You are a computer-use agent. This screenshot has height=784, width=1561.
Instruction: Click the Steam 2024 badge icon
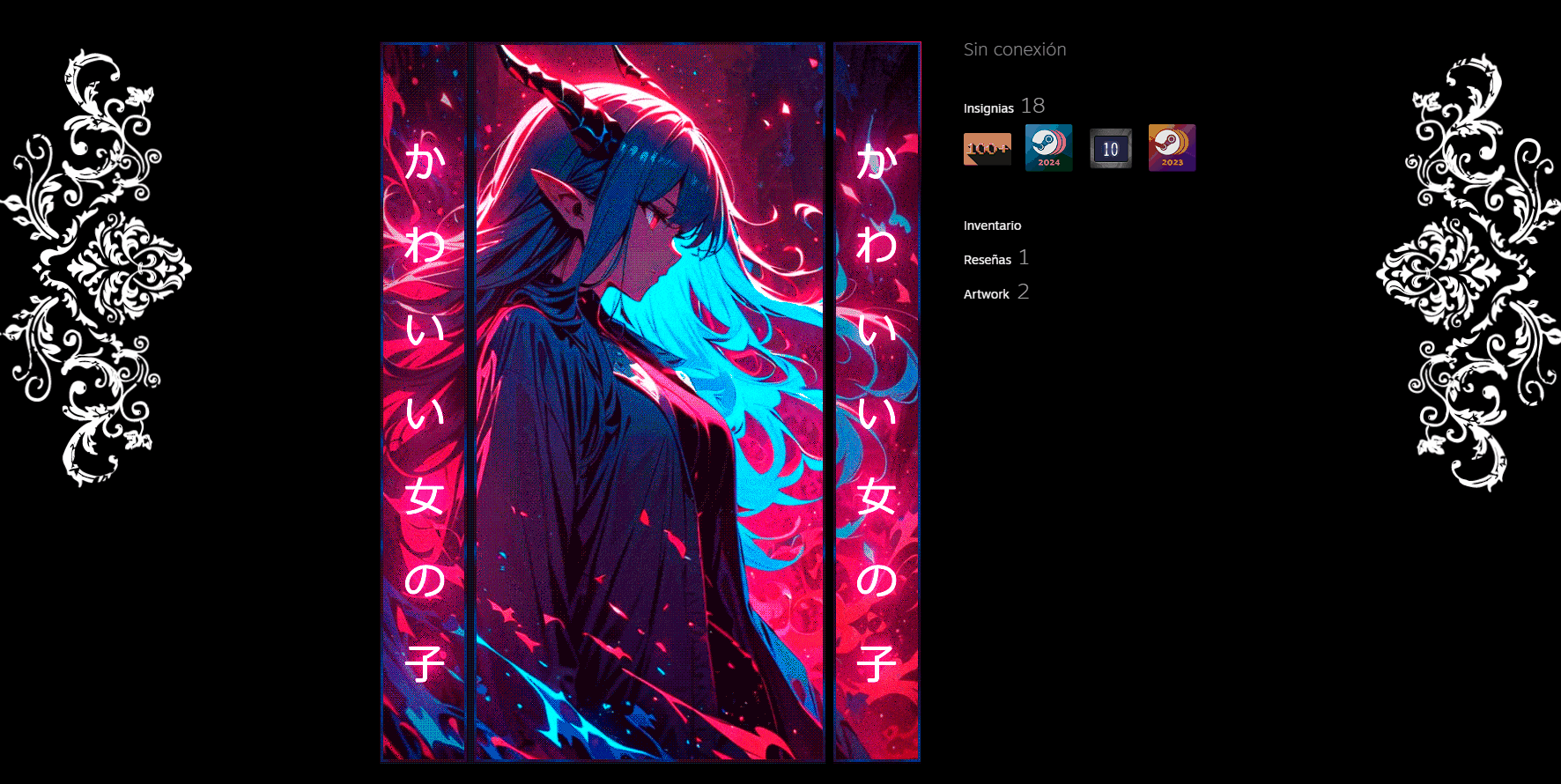coord(1048,148)
